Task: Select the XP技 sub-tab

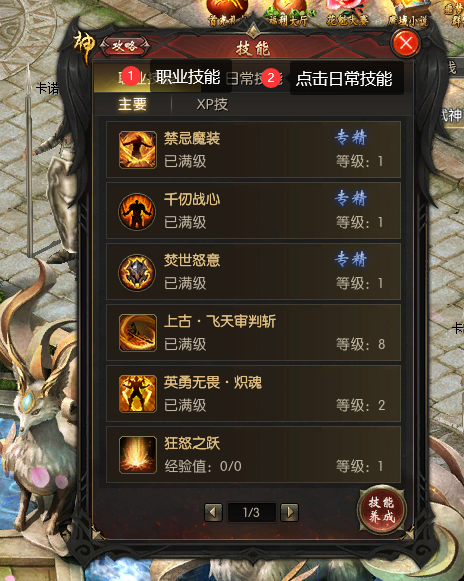Action: click(x=212, y=104)
